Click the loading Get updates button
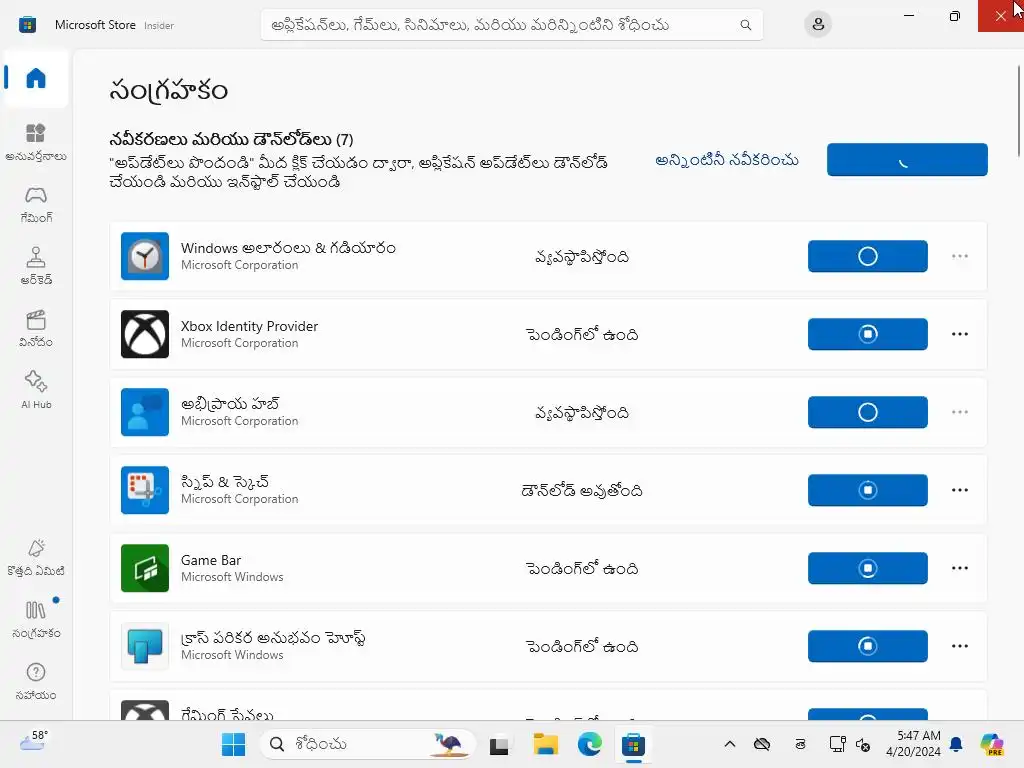 pos(907,159)
